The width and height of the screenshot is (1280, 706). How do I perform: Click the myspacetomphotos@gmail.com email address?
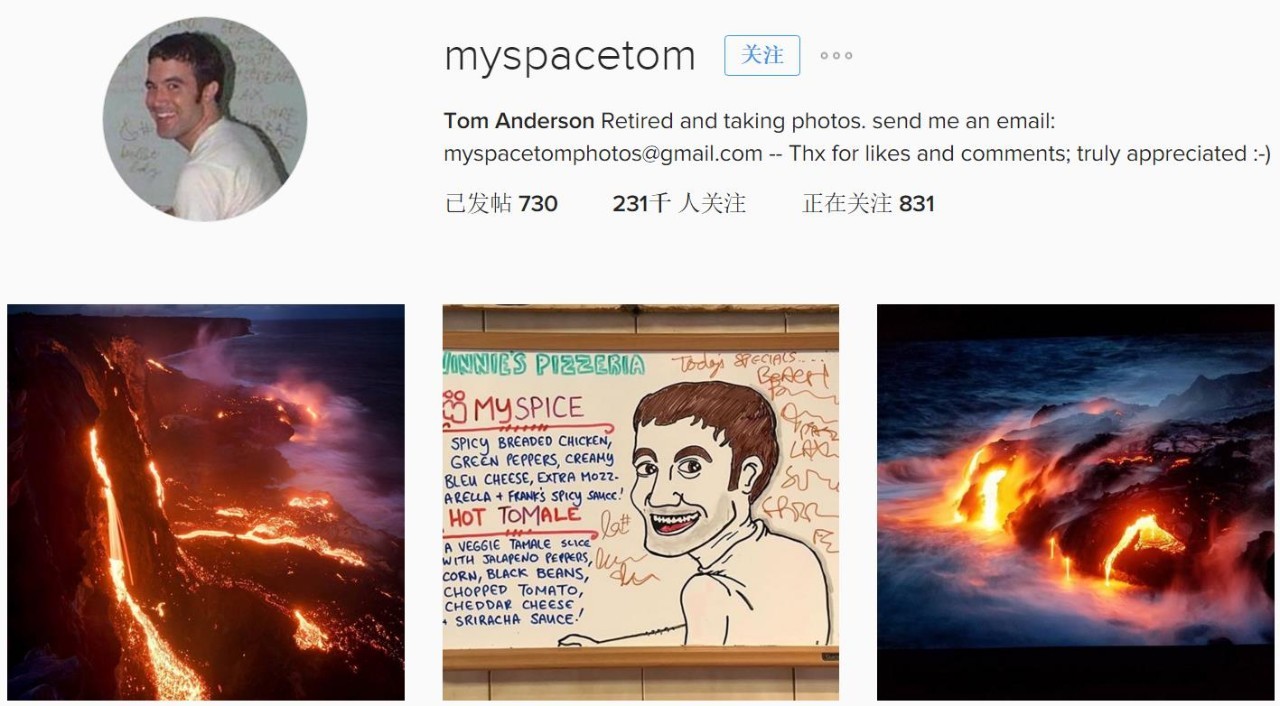603,154
